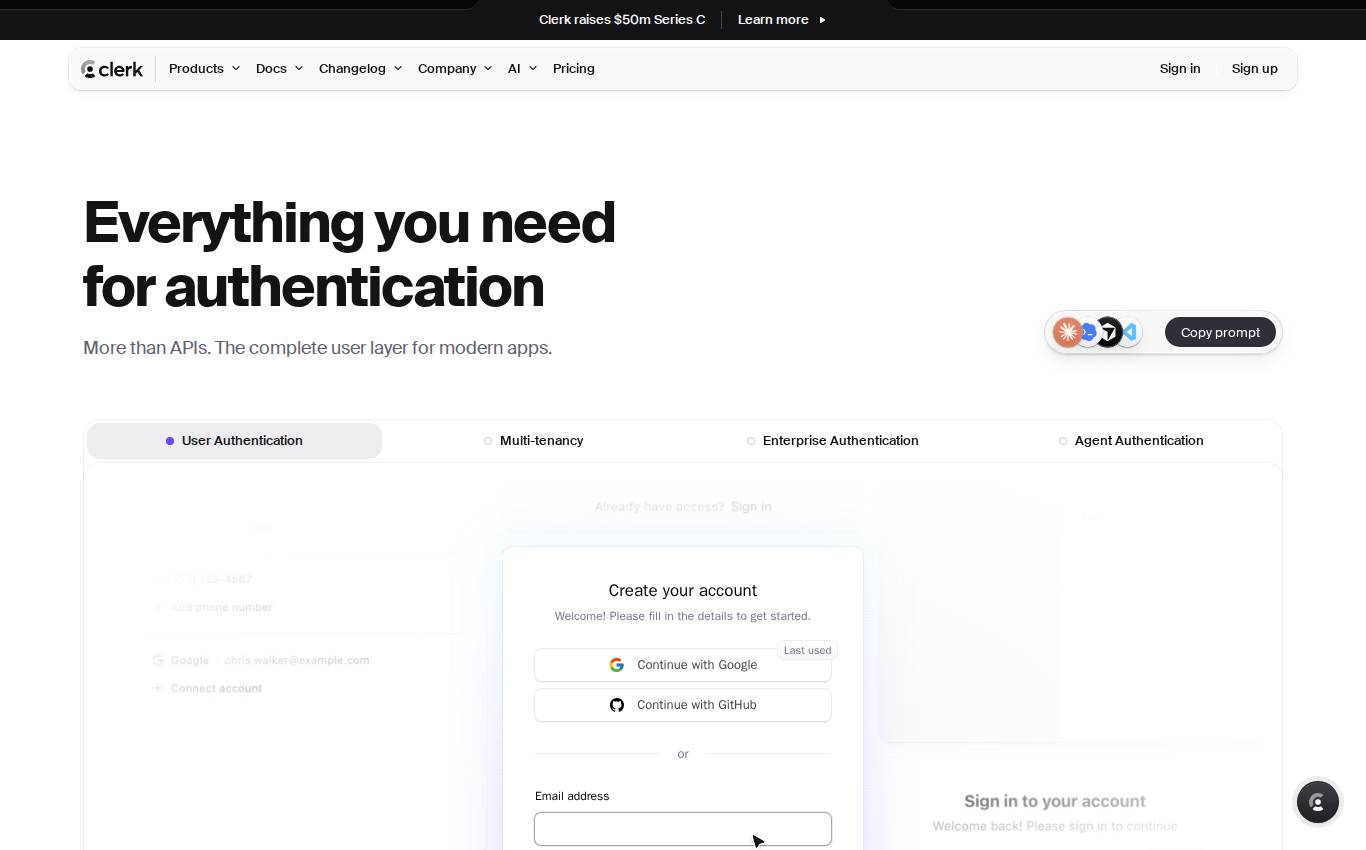Click the Sign up link in the navbar
The height and width of the screenshot is (850, 1366).
[x=1255, y=69]
